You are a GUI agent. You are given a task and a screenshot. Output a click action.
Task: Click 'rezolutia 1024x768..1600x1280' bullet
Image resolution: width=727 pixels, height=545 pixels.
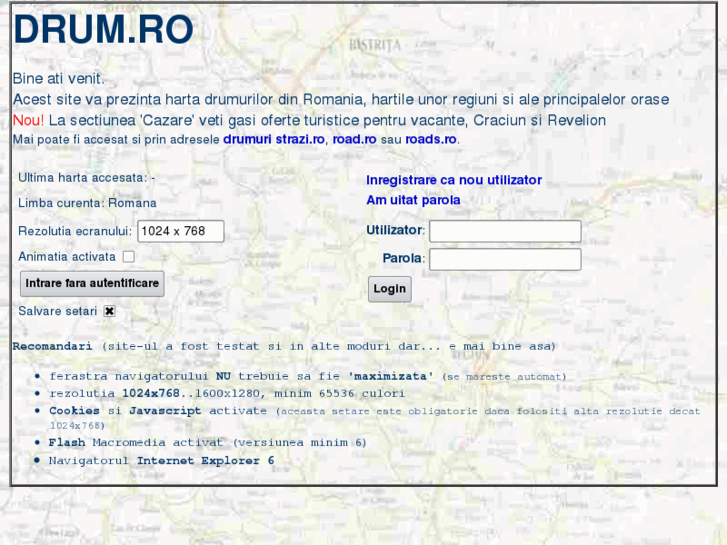coord(227,393)
